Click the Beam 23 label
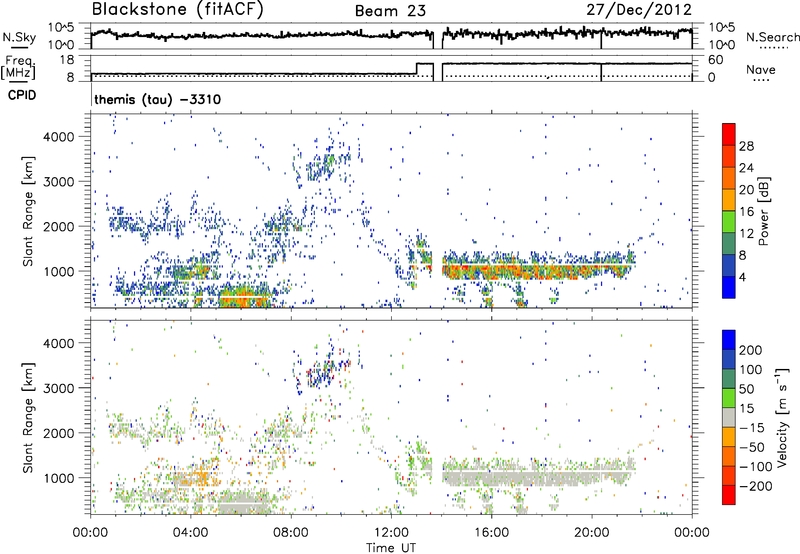Image resolution: width=800 pixels, height=554 pixels. [390, 11]
